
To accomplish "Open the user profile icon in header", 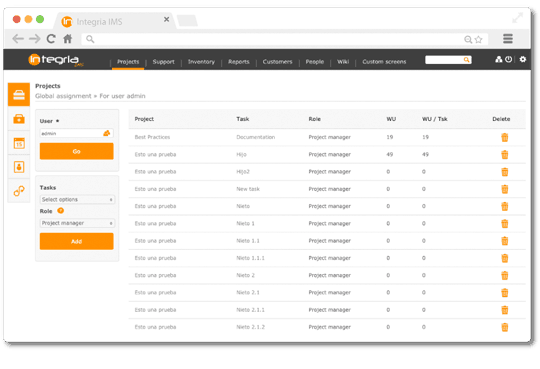I will pyautogui.click(x=498, y=59).
